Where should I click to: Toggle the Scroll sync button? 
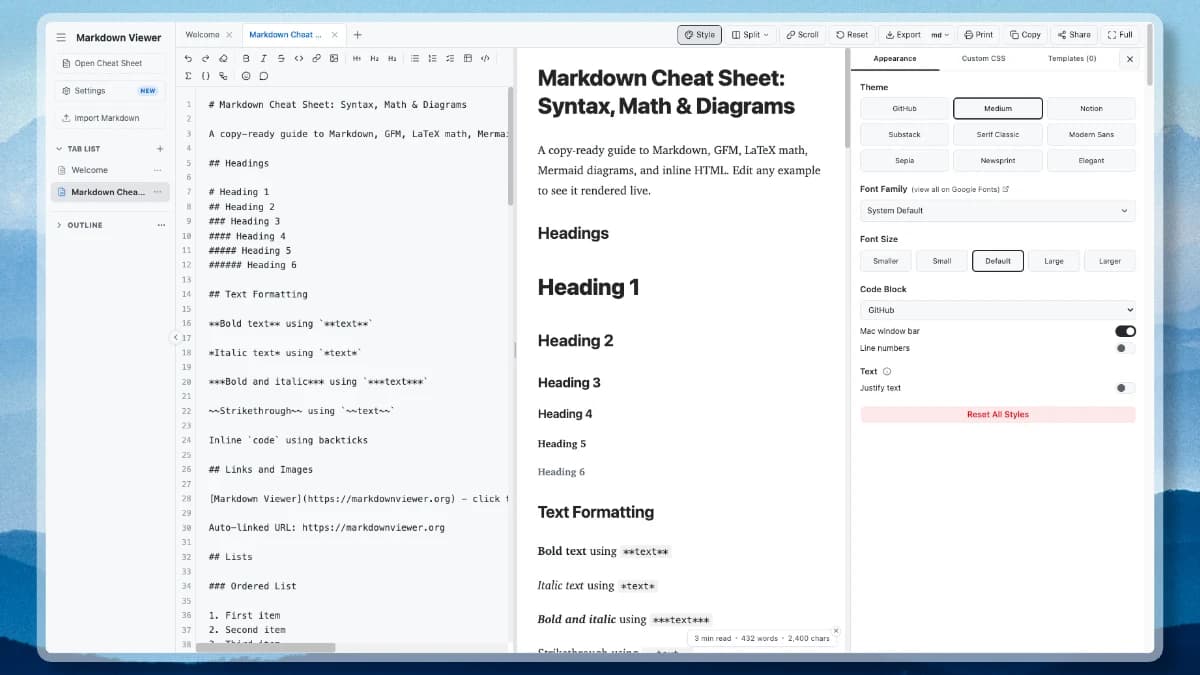point(802,34)
